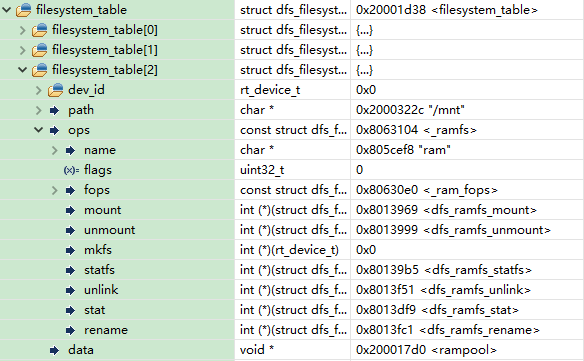The width and height of the screenshot is (584, 361).
Task: Expand the dev_id member
Action: coord(39,90)
